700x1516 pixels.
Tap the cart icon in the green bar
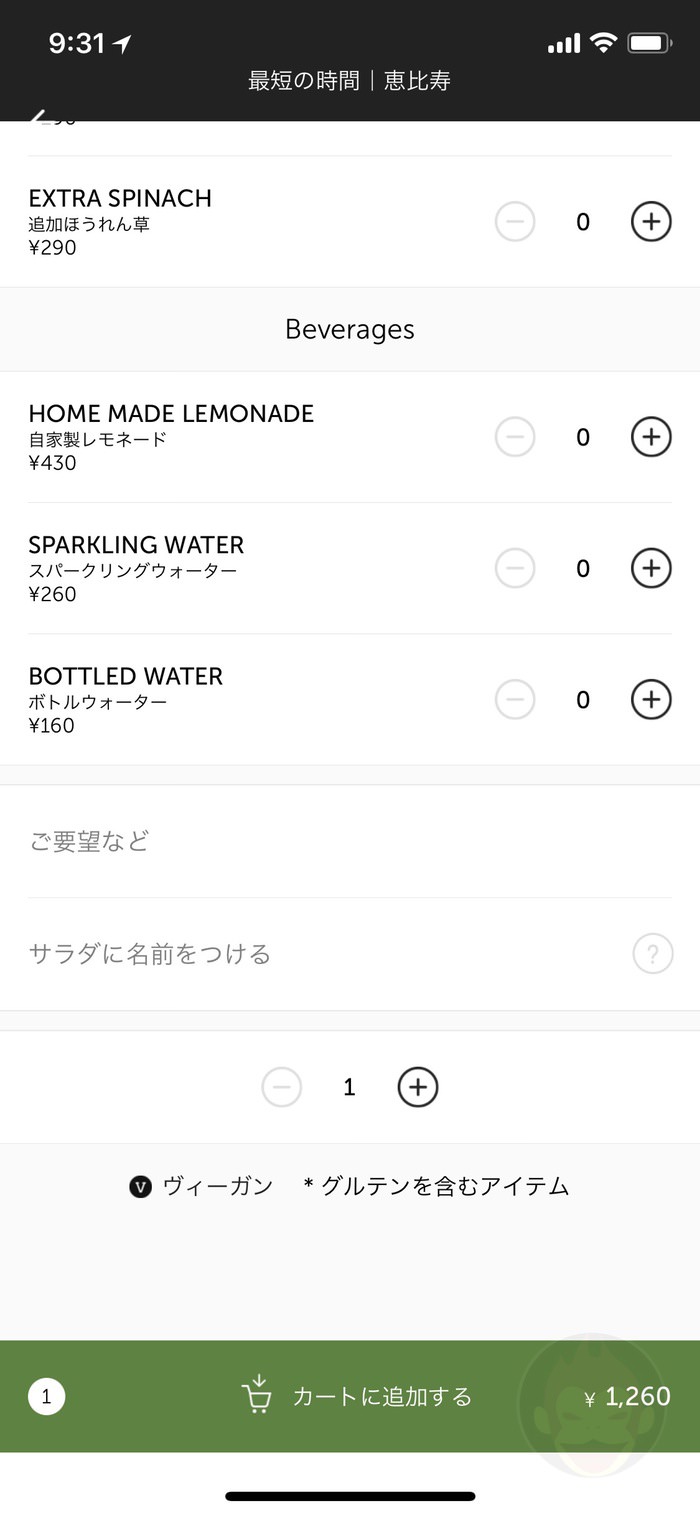click(x=257, y=1397)
